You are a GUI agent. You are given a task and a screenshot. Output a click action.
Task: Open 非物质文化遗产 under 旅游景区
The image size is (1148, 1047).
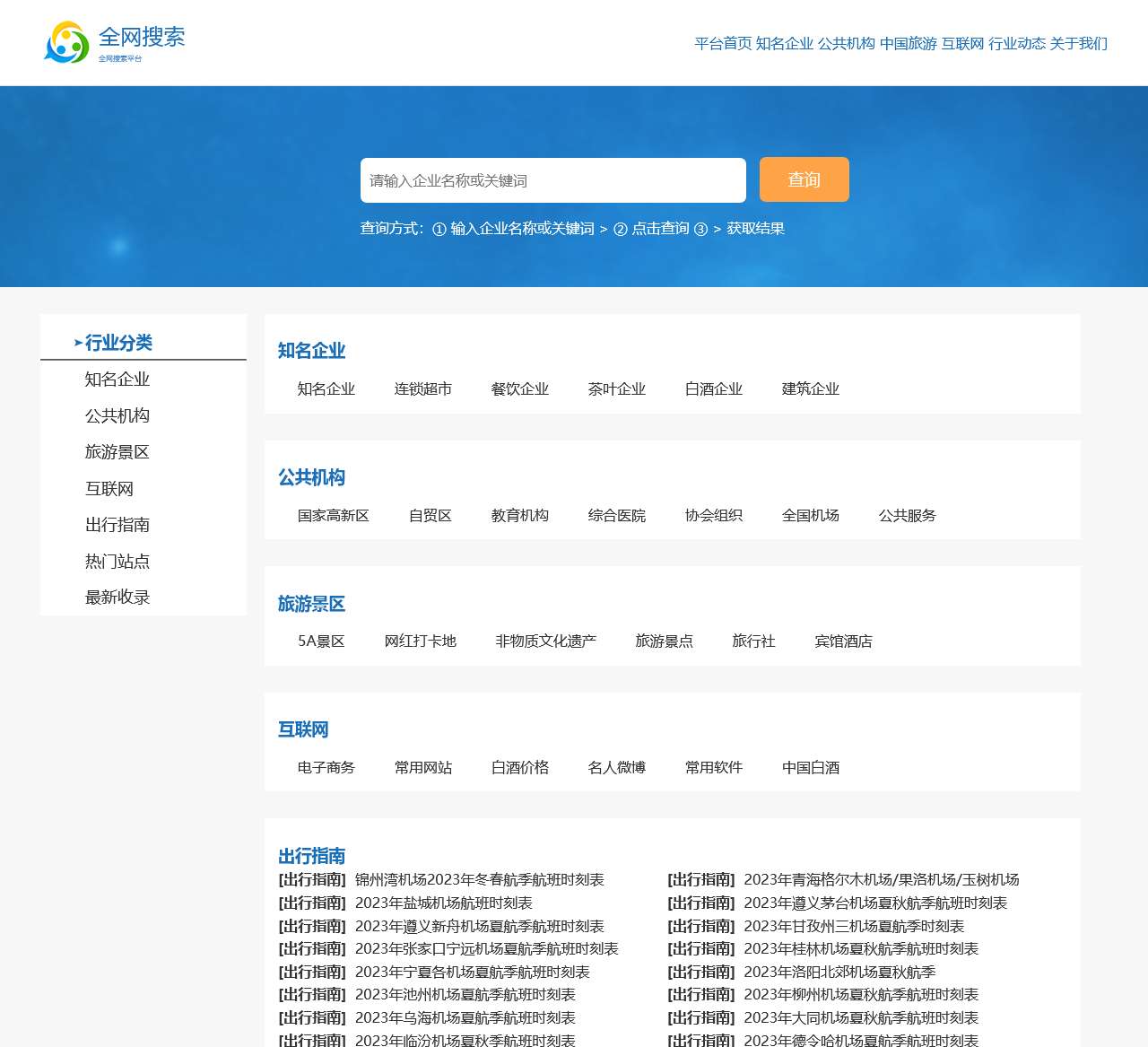coord(546,641)
